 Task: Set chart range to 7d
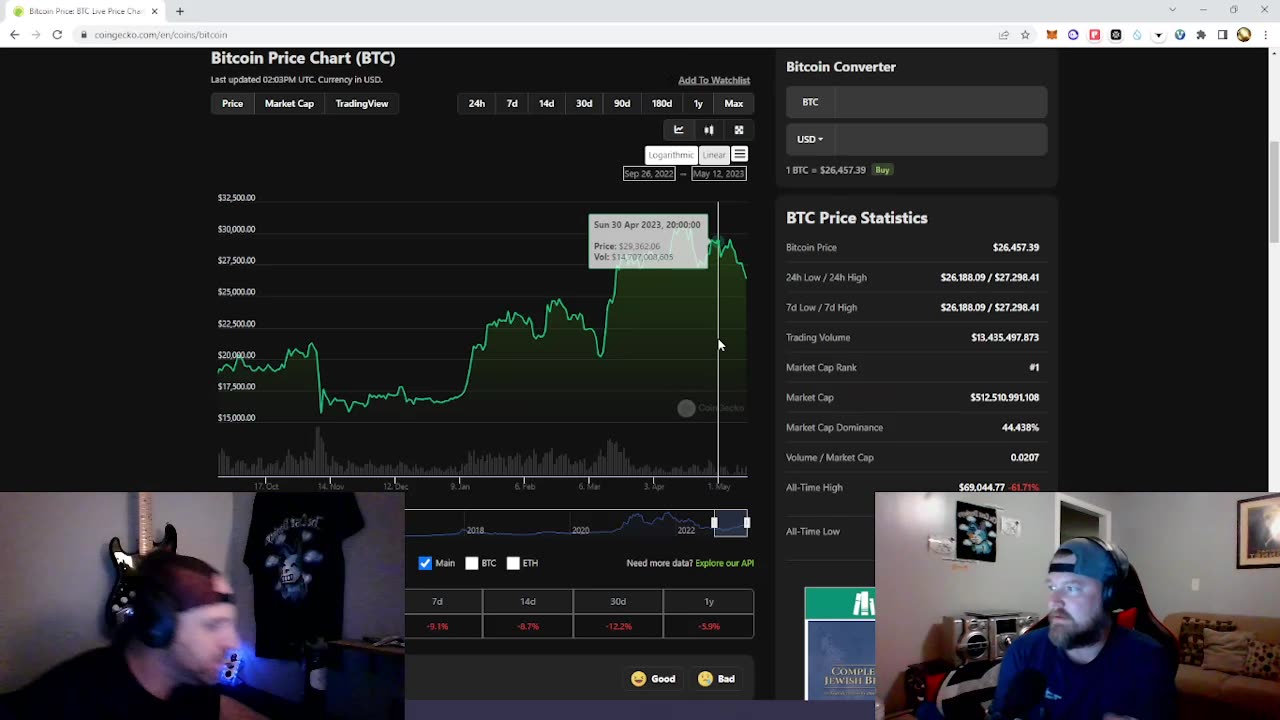(512, 103)
